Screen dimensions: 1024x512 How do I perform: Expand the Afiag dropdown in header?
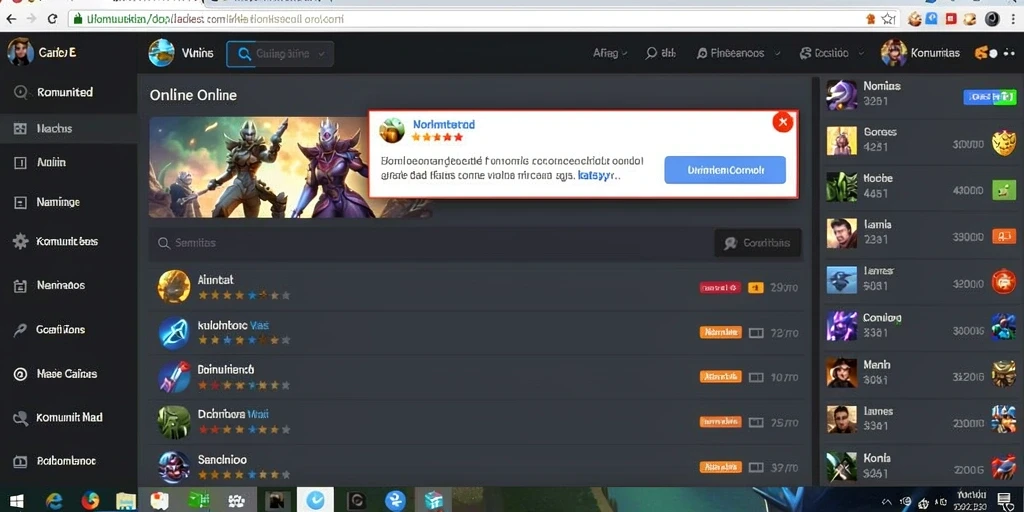point(624,54)
